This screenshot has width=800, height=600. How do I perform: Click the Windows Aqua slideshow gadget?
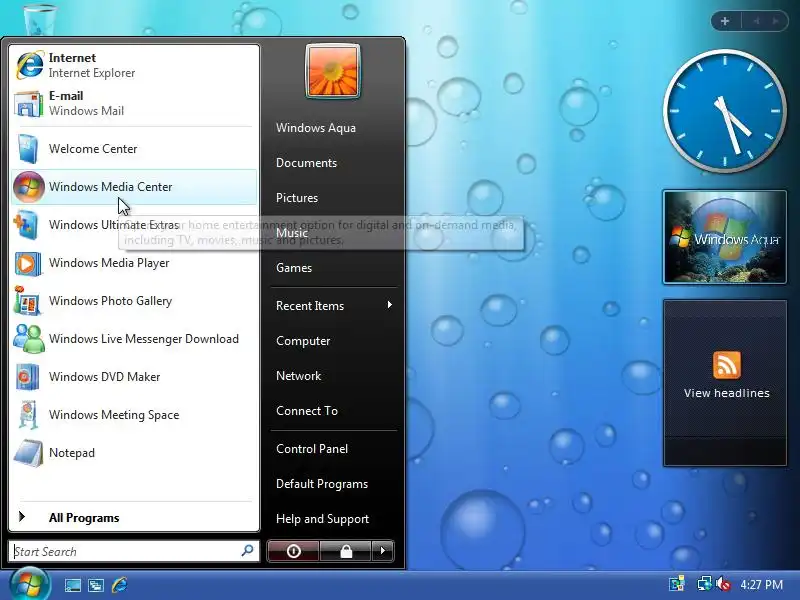pos(724,237)
